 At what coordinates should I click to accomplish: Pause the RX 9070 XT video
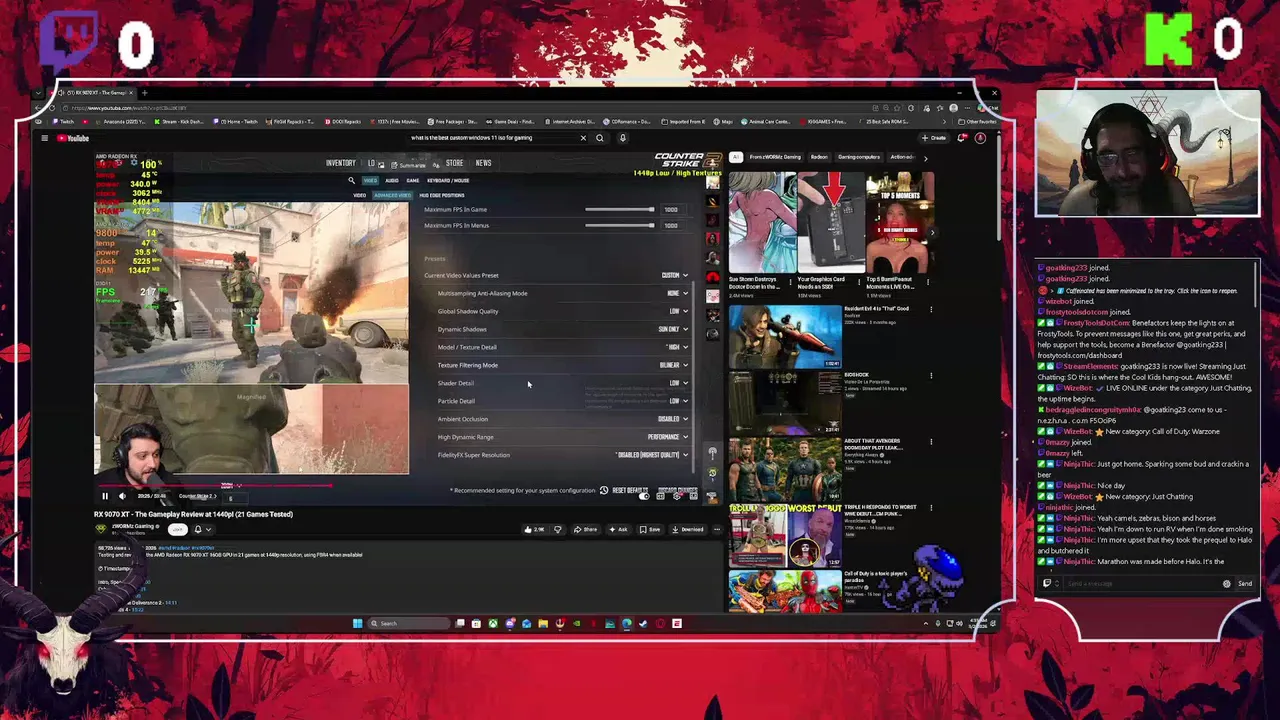click(x=105, y=496)
